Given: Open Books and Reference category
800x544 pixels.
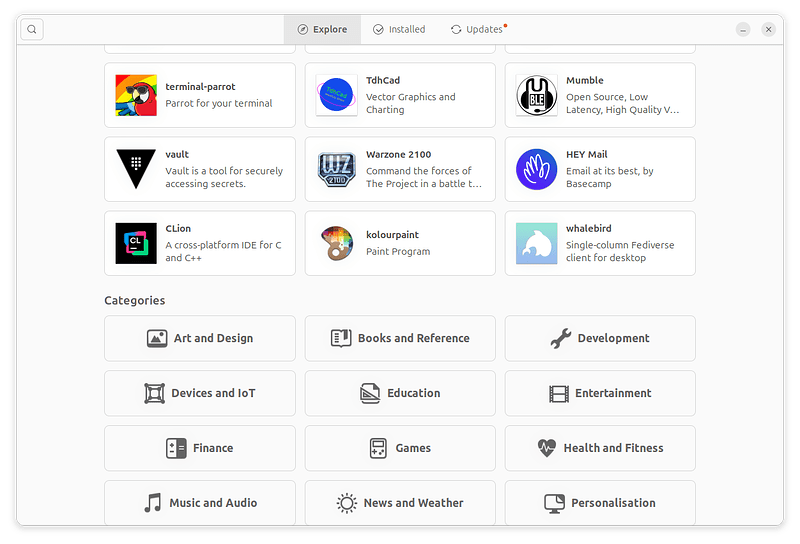Looking at the screenshot, I should pos(400,339).
